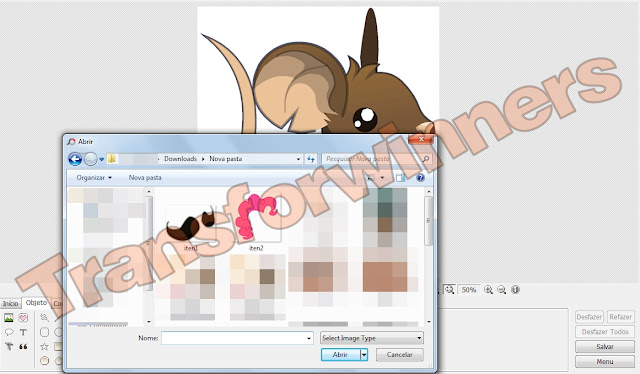Pick the rounded rectangle shape tool
The image size is (640, 374).
click(44, 332)
